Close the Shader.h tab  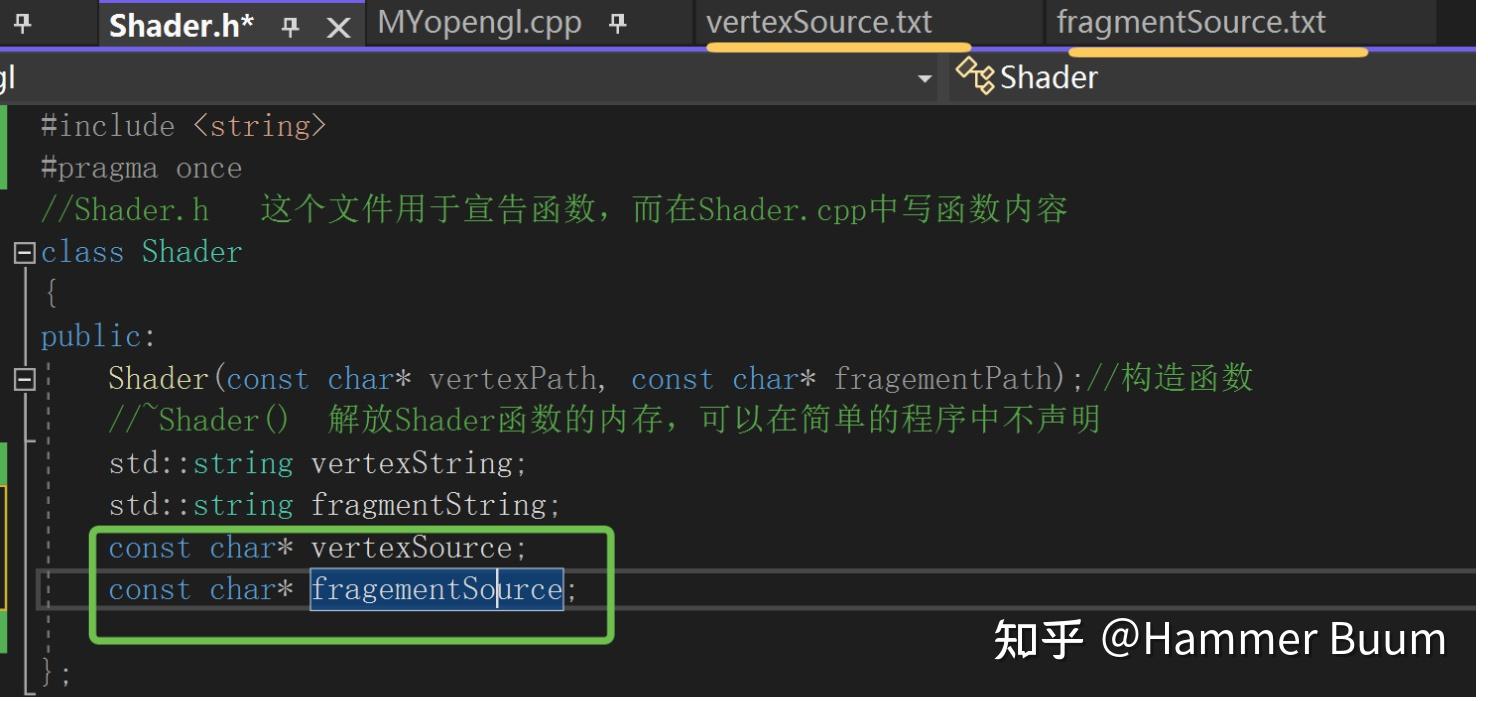[339, 28]
